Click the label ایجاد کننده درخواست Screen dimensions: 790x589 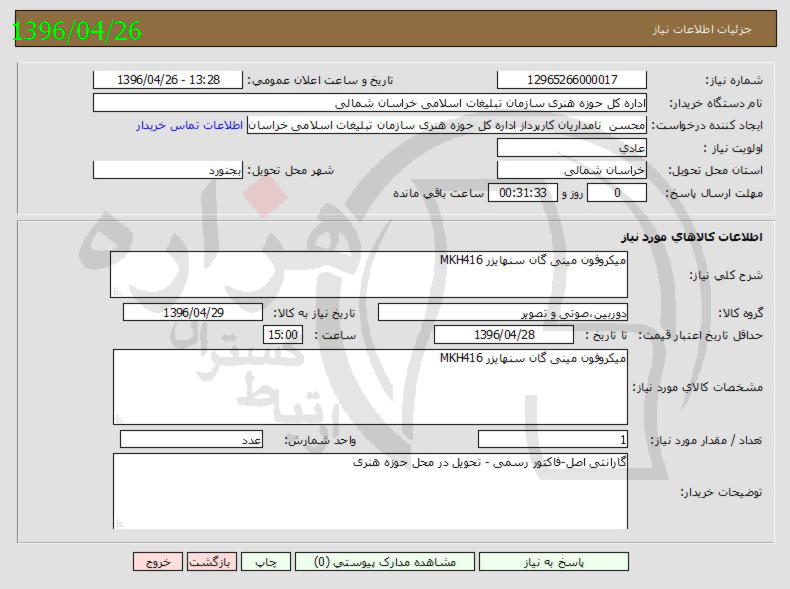coord(707,125)
